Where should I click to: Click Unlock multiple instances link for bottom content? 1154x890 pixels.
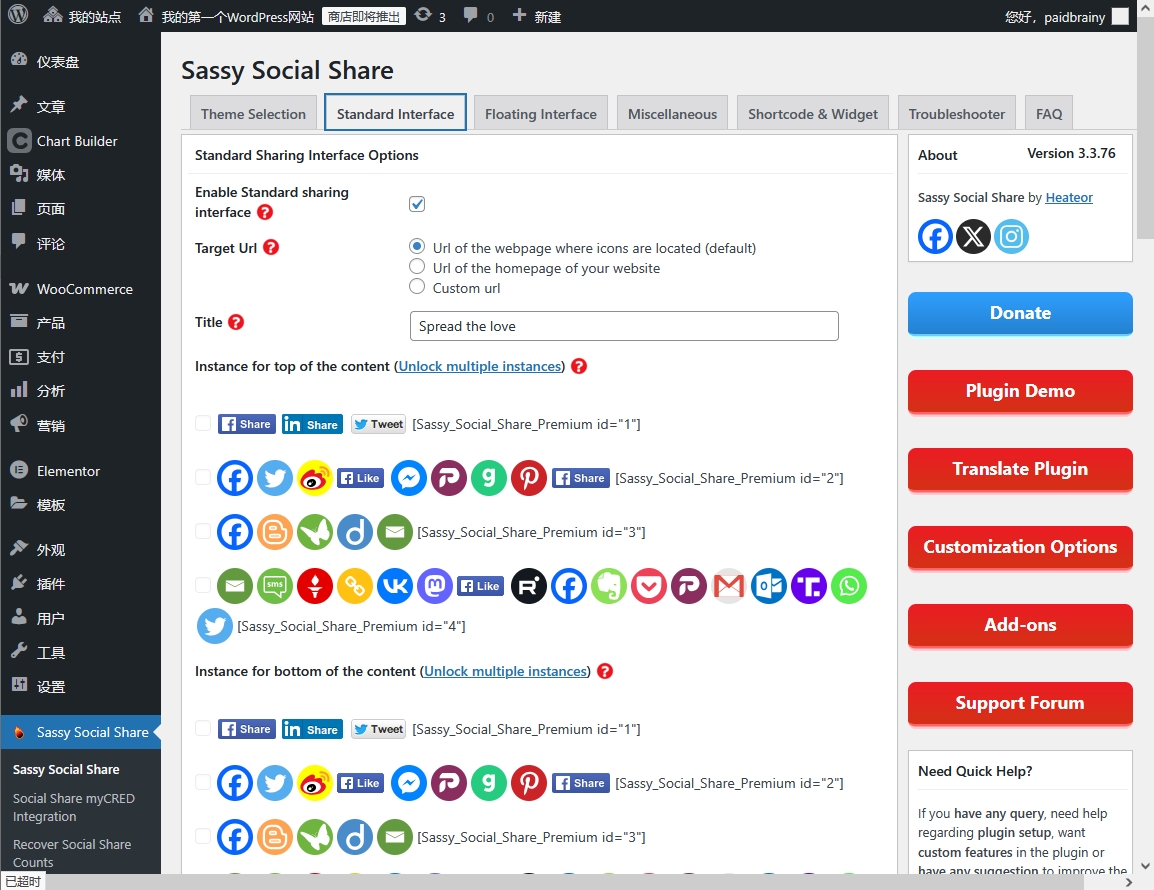click(506, 671)
